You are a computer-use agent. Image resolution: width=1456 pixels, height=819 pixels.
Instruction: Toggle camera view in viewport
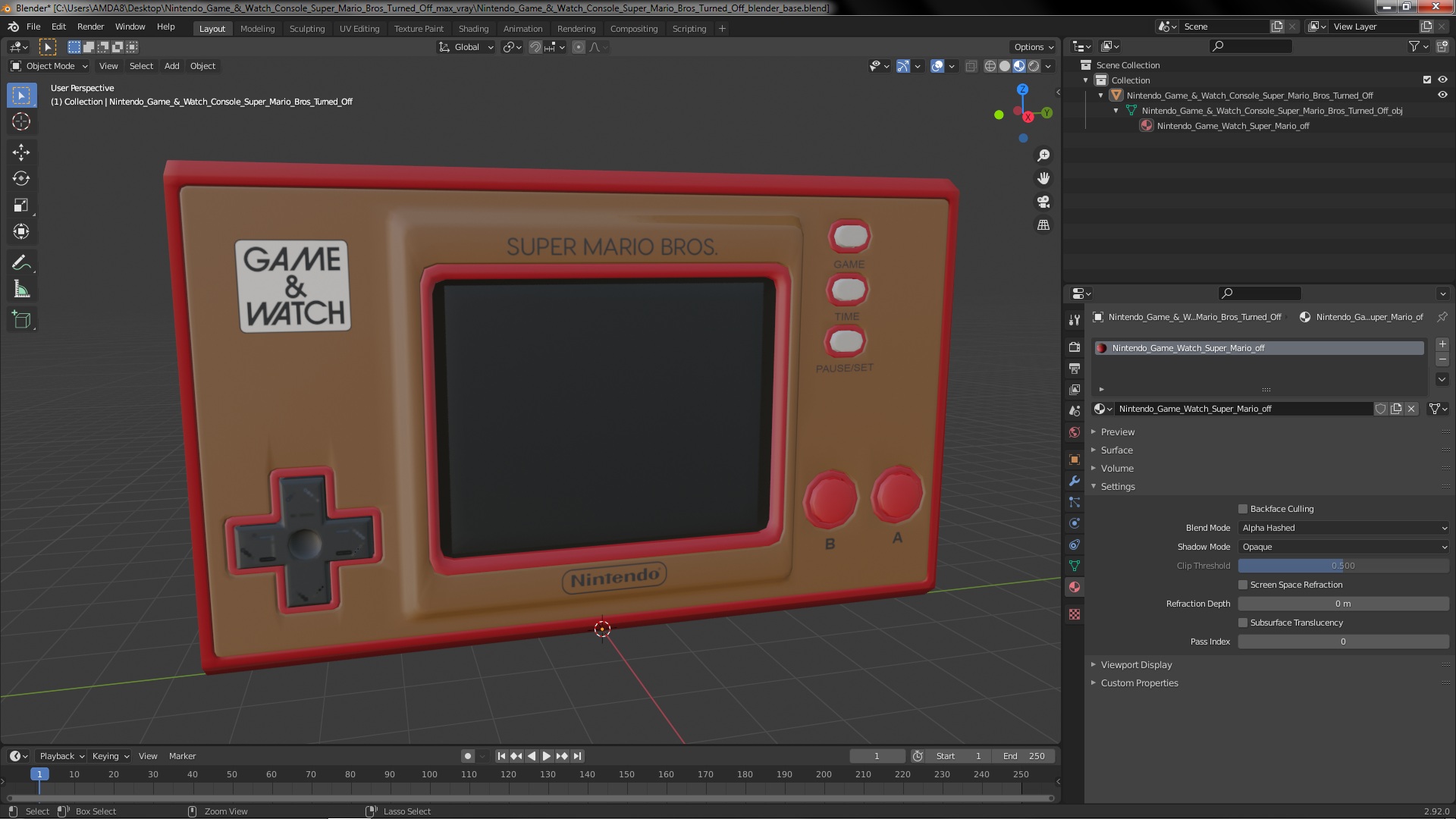(1043, 202)
